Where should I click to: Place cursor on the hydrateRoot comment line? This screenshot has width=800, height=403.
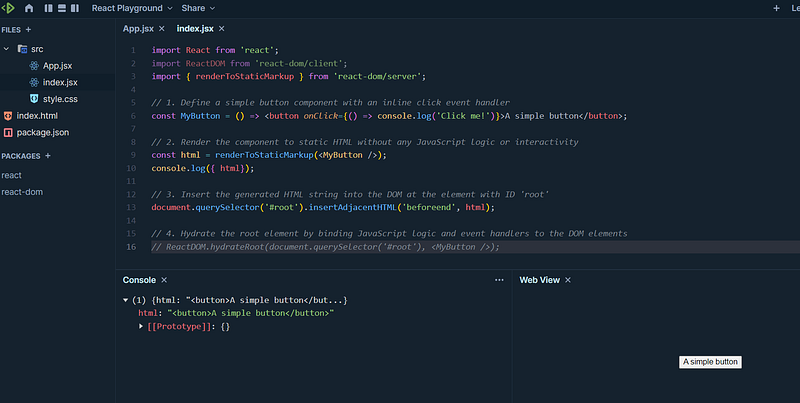pos(325,247)
